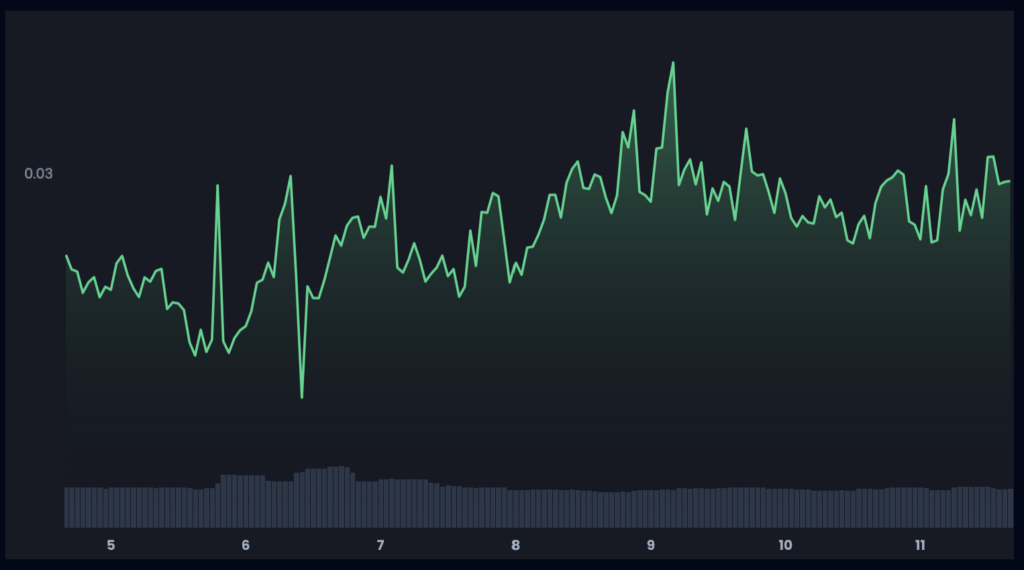The width and height of the screenshot is (1024, 570).
Task: Select the sharp spike just before date 6
Action: (217, 185)
